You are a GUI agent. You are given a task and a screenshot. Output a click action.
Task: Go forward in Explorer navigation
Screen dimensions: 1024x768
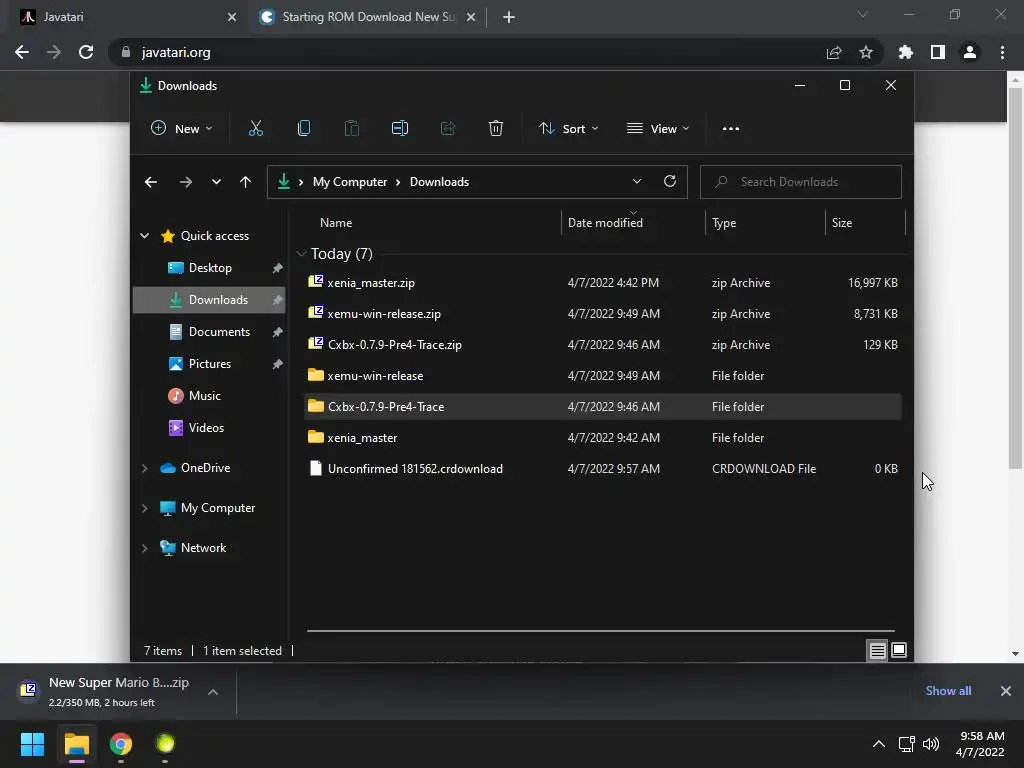coord(186,182)
